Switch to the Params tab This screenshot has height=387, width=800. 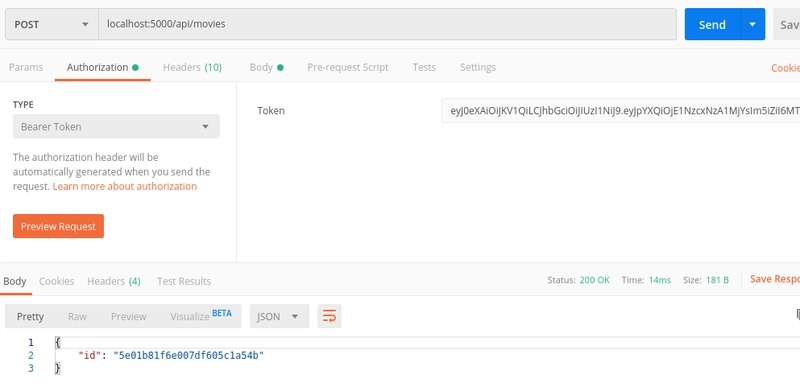click(26, 67)
